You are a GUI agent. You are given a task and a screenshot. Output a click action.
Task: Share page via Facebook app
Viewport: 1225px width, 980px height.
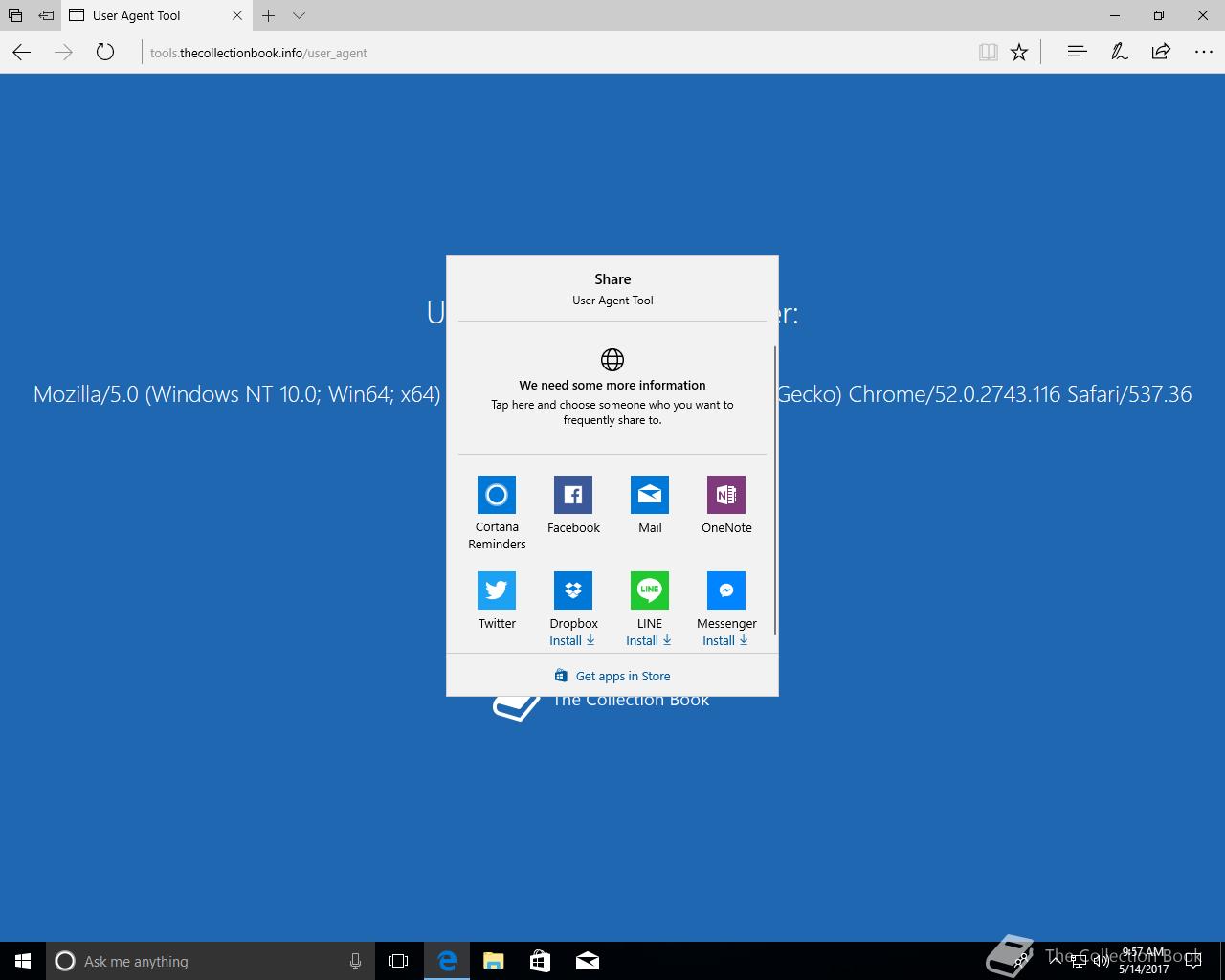click(573, 504)
